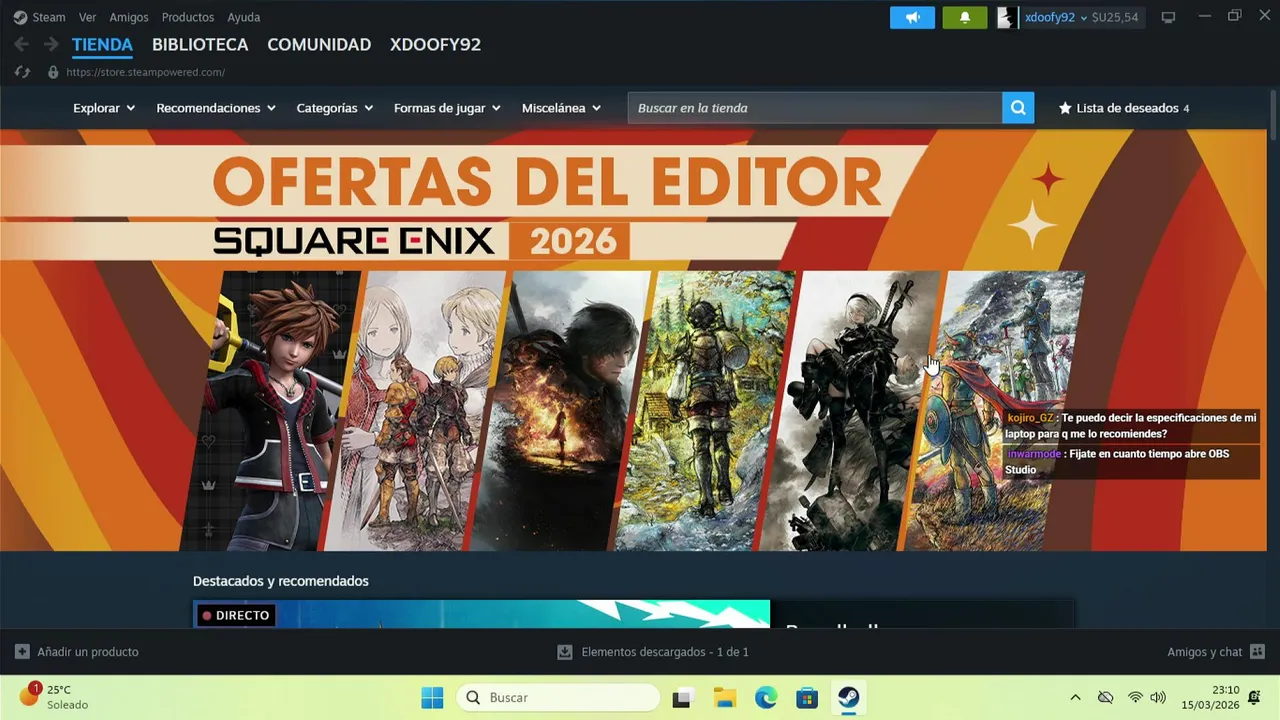Open the Ayuda menu
Image resolution: width=1280 pixels, height=720 pixels.
(x=244, y=17)
